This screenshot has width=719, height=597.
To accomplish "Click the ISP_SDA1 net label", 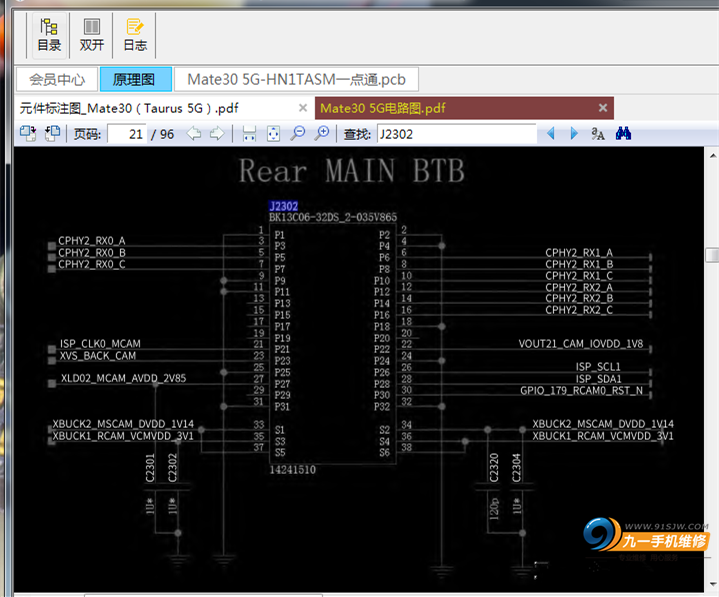I will coord(598,379).
